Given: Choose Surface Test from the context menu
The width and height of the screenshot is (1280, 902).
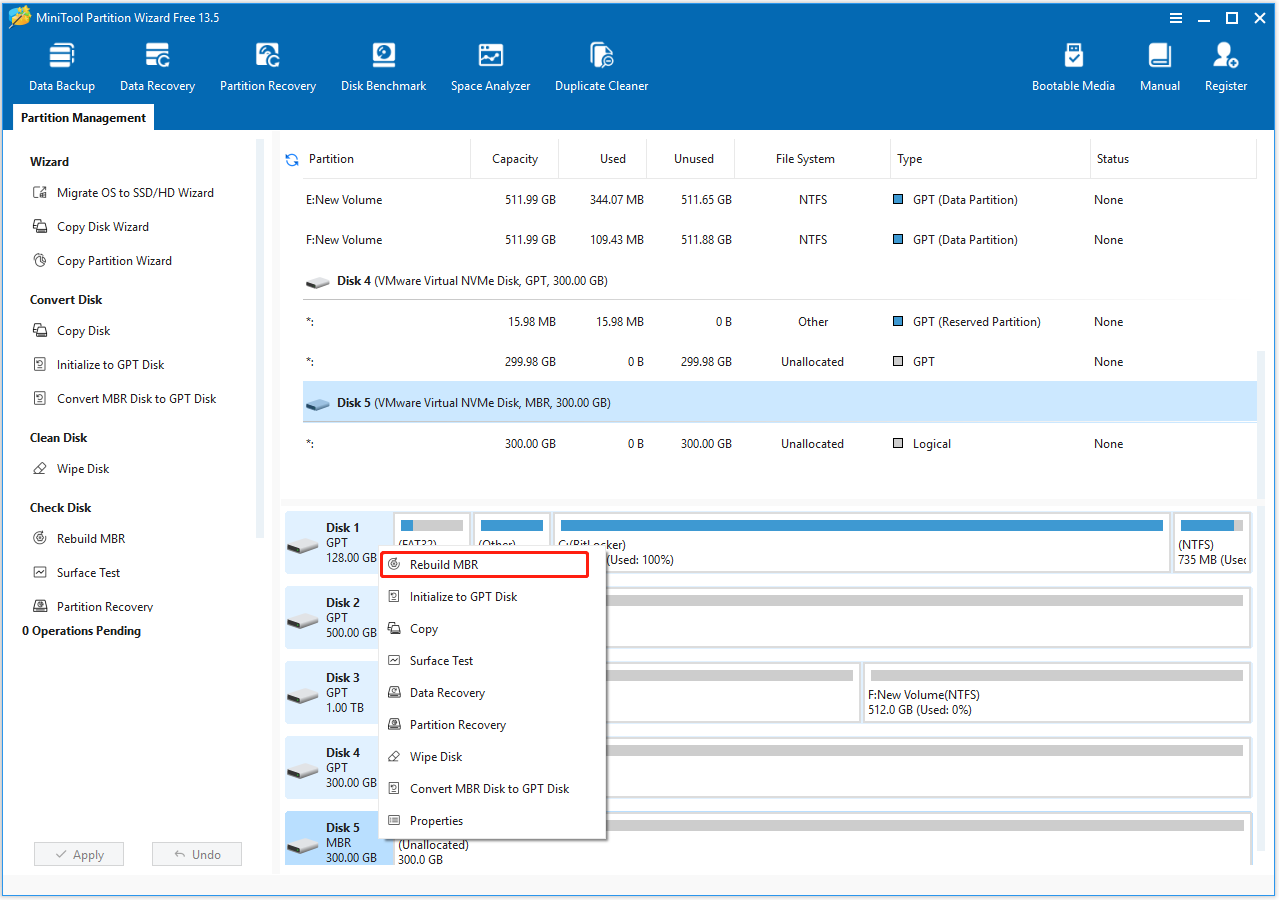Looking at the screenshot, I should pos(441,661).
